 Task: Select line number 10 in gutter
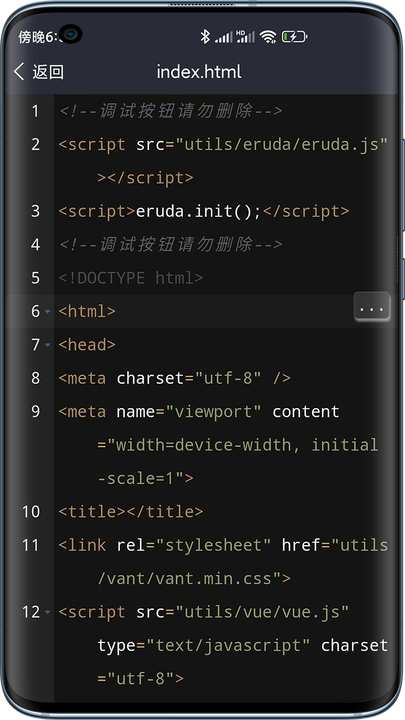click(31, 512)
